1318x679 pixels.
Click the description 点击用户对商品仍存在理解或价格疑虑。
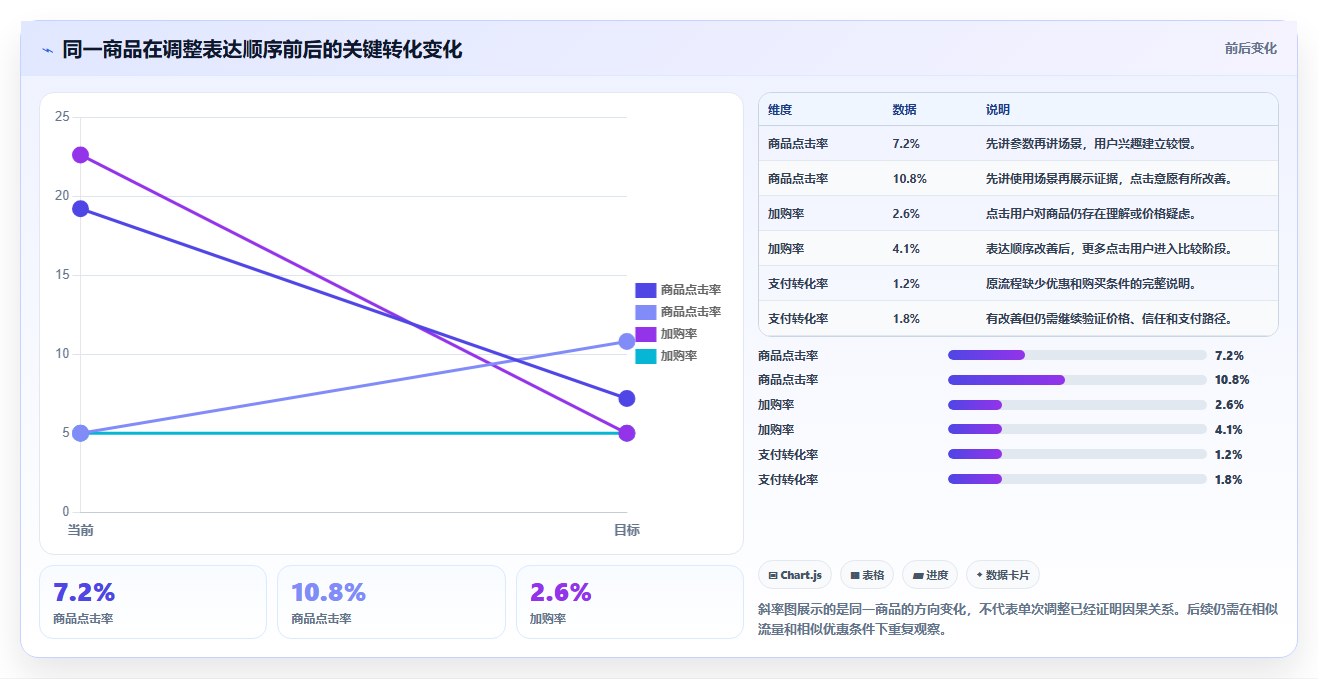point(1092,214)
